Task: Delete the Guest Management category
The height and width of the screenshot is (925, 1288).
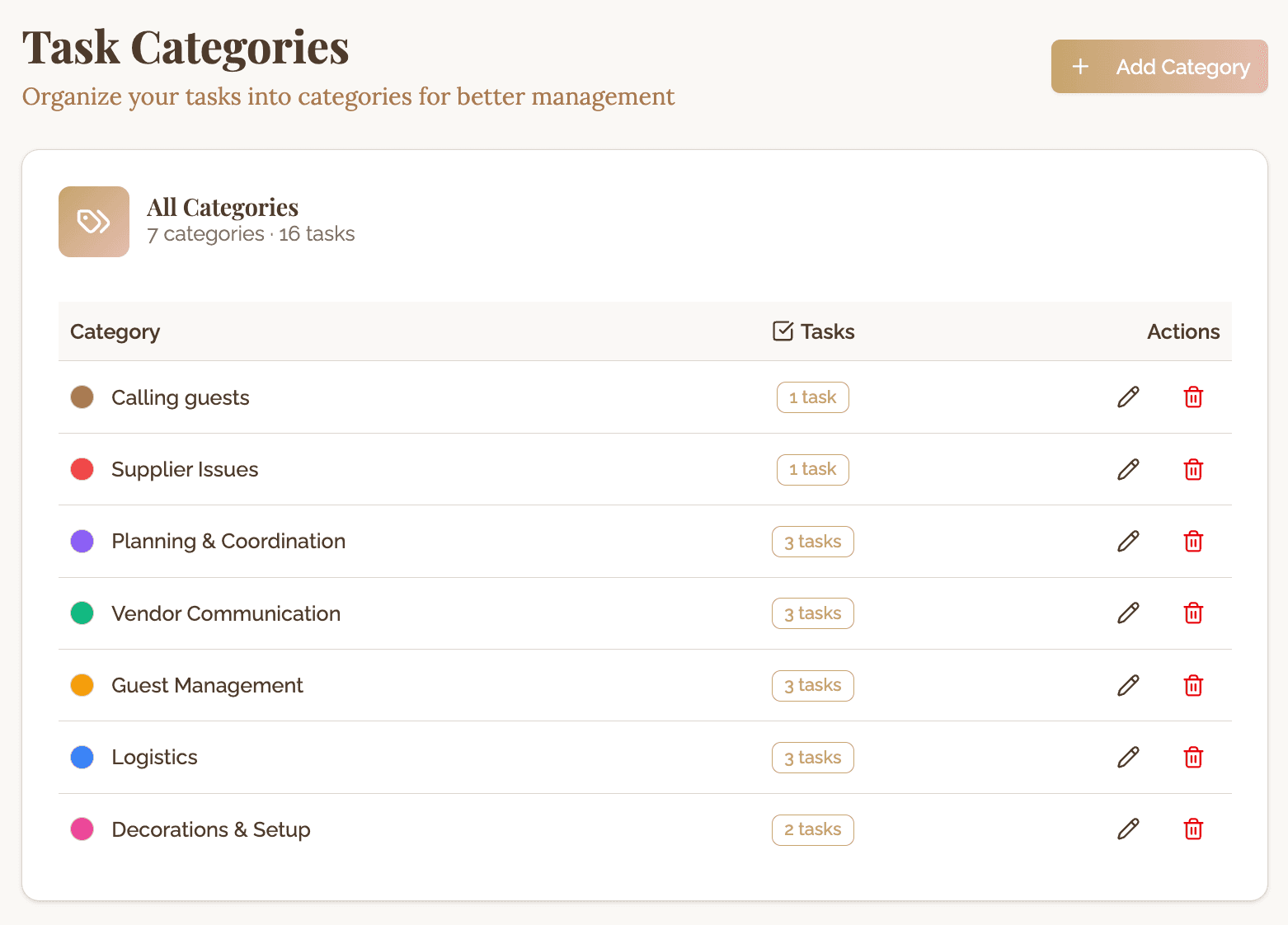Action: [1193, 685]
